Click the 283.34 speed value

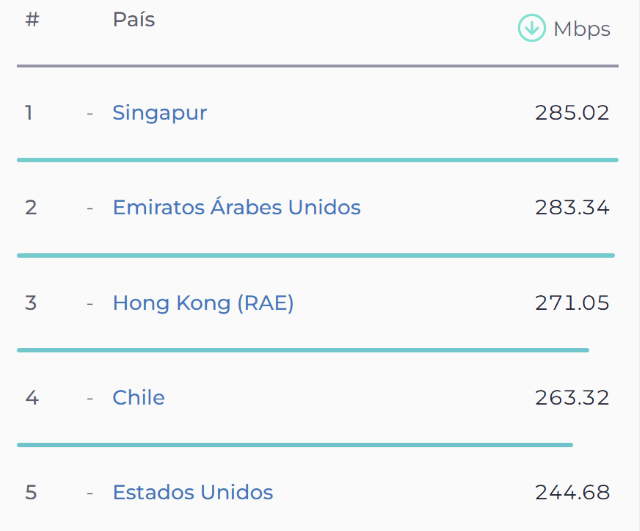(572, 207)
